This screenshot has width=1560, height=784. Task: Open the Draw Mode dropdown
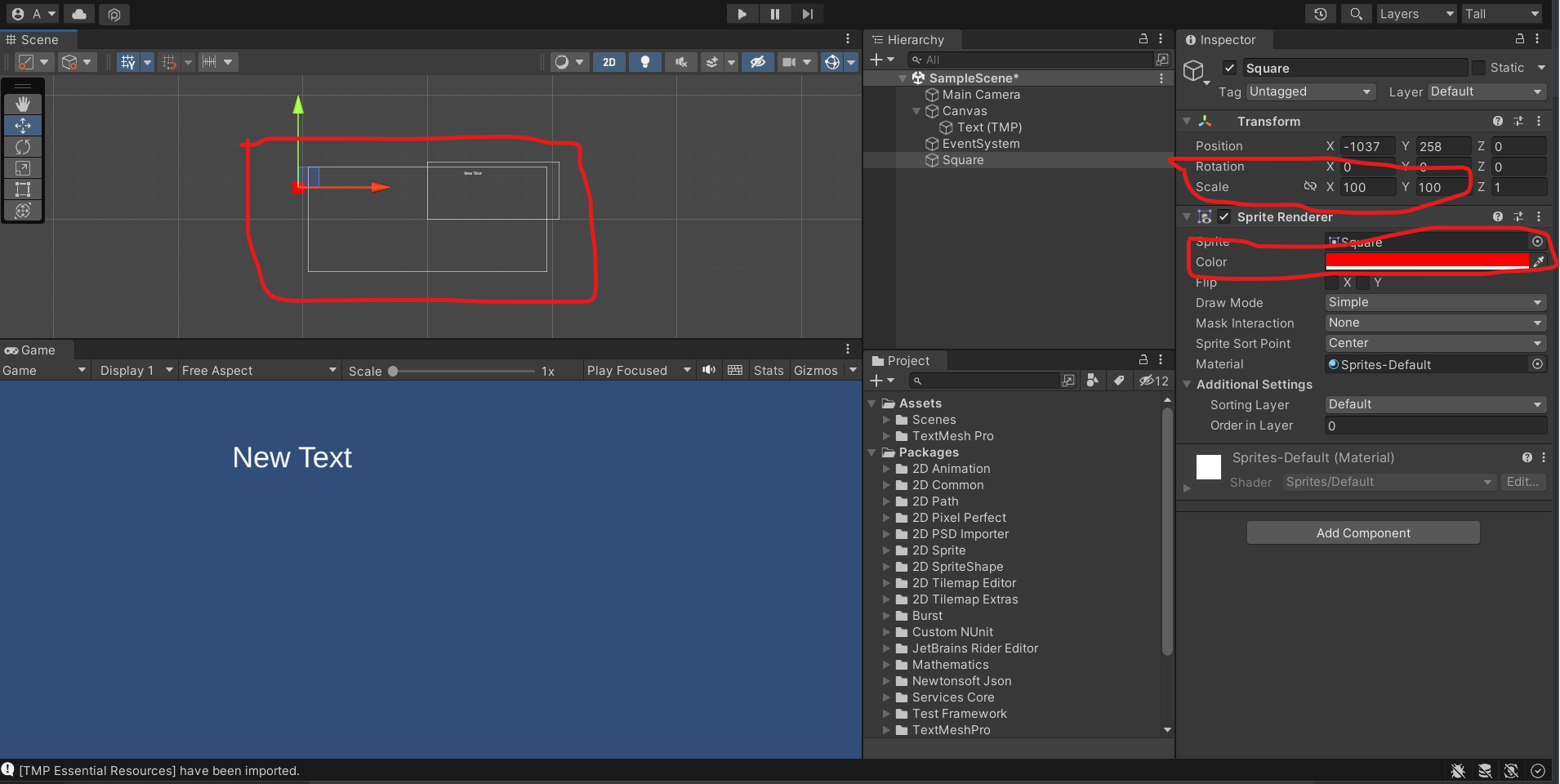point(1435,302)
